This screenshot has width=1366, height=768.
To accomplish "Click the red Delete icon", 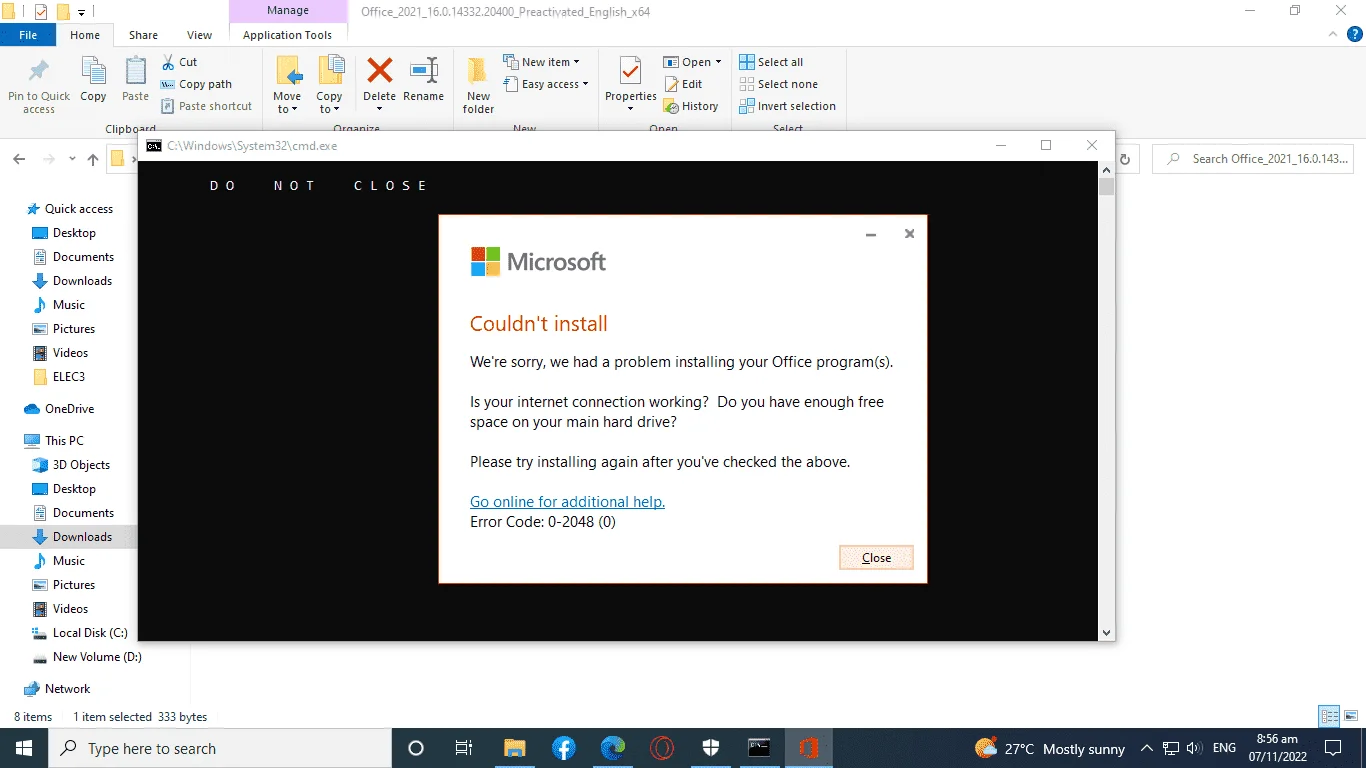I will coord(379,72).
